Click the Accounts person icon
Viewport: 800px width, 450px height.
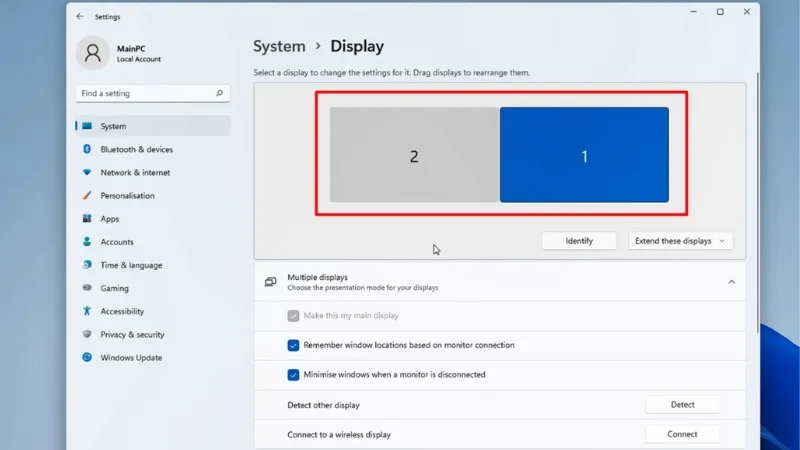[87, 242]
